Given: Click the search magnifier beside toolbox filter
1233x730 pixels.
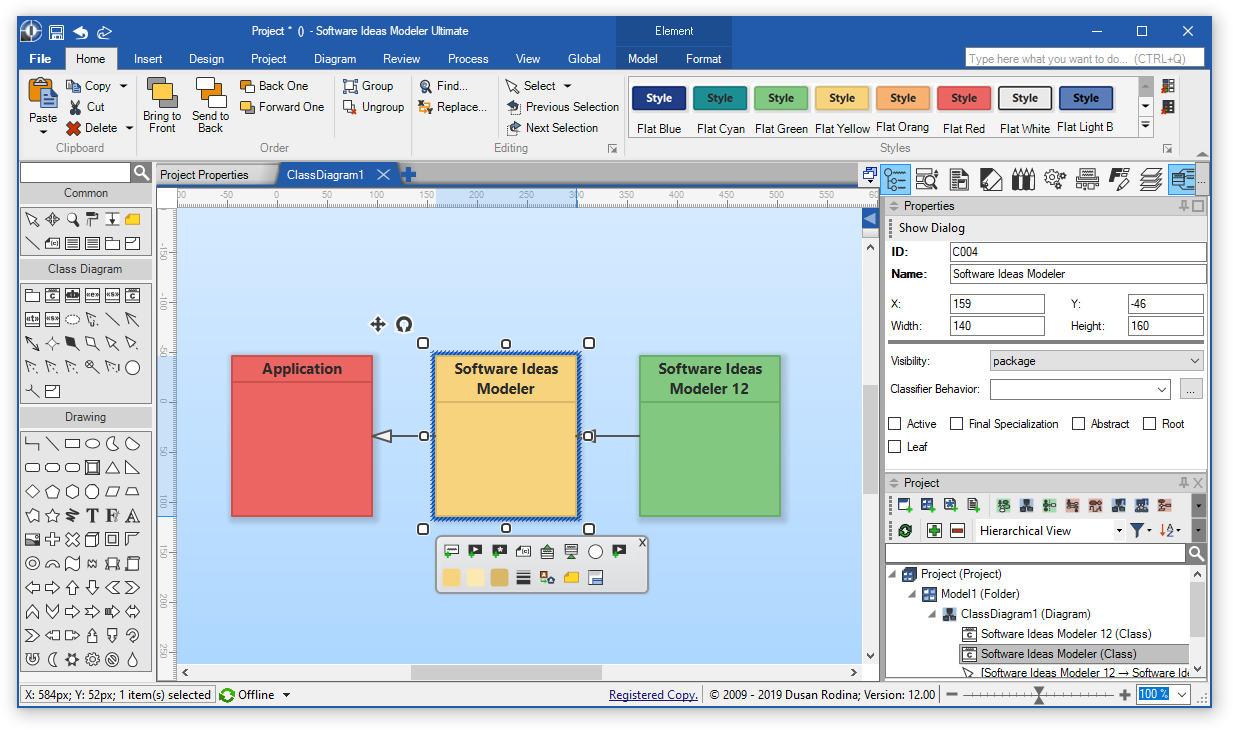Looking at the screenshot, I should click(141, 173).
